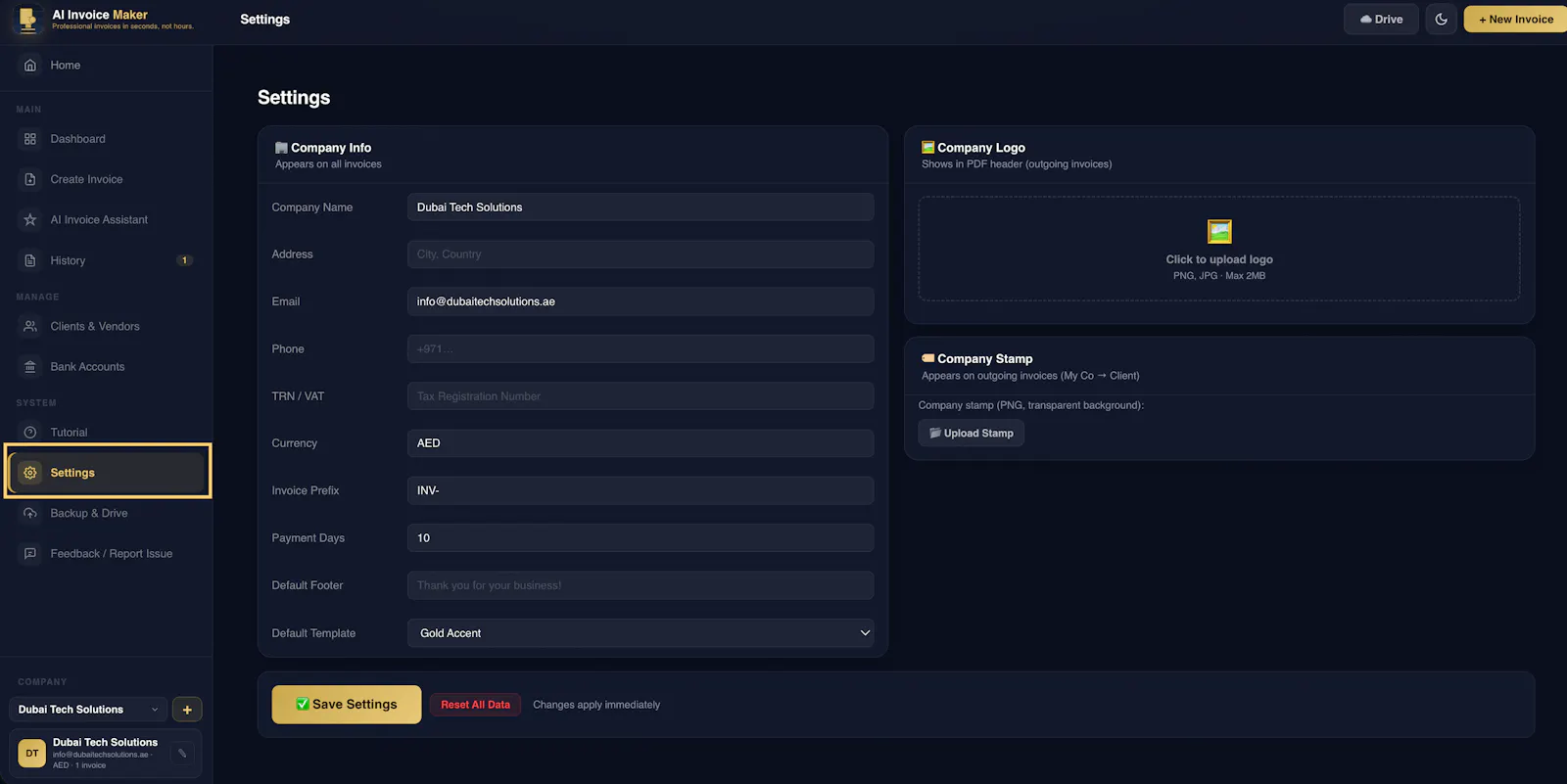1567x784 pixels.
Task: Click the 'Changes apply immediately' text
Action: pyautogui.click(x=596, y=705)
